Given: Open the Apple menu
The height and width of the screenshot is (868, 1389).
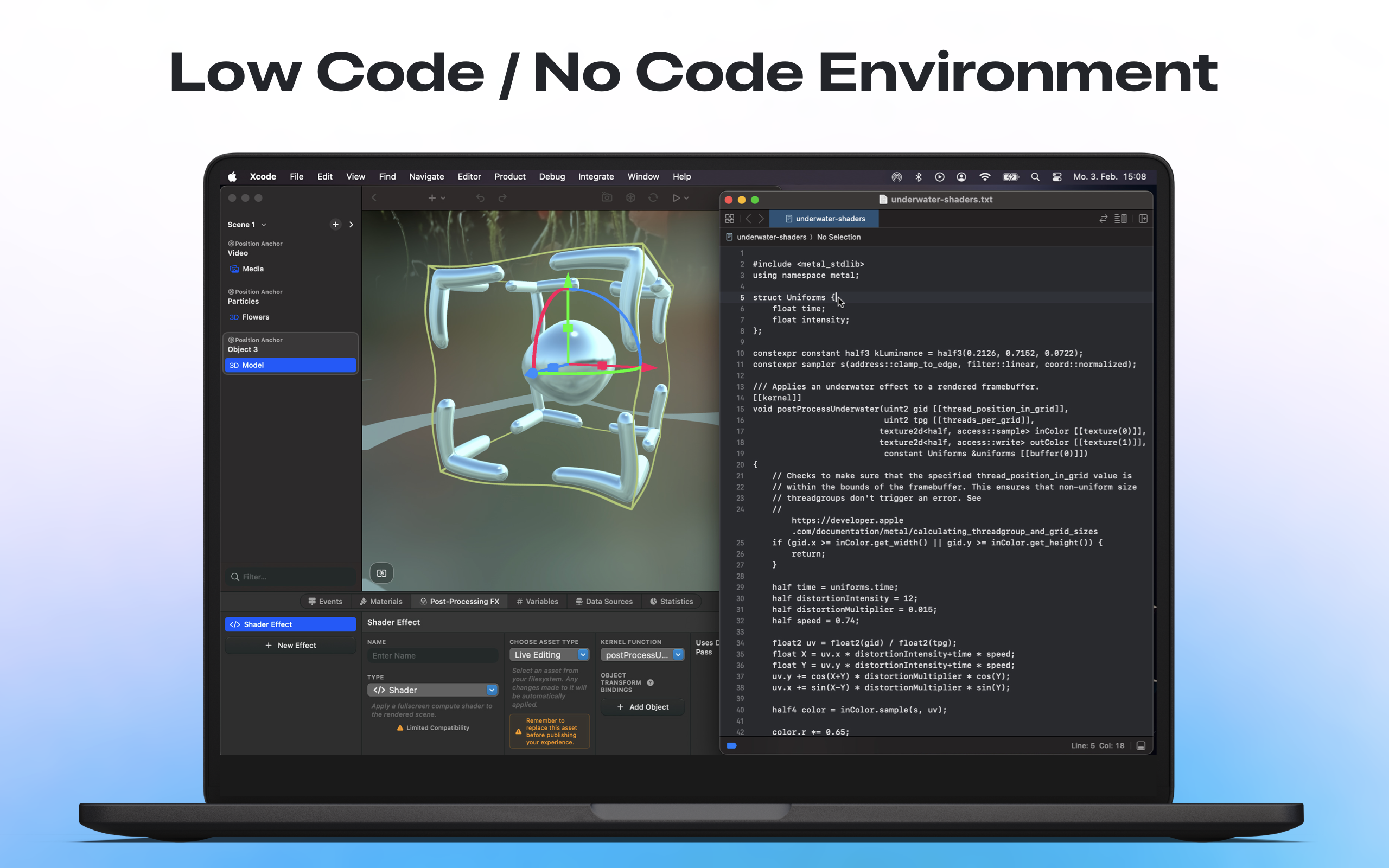Looking at the screenshot, I should click(232, 177).
